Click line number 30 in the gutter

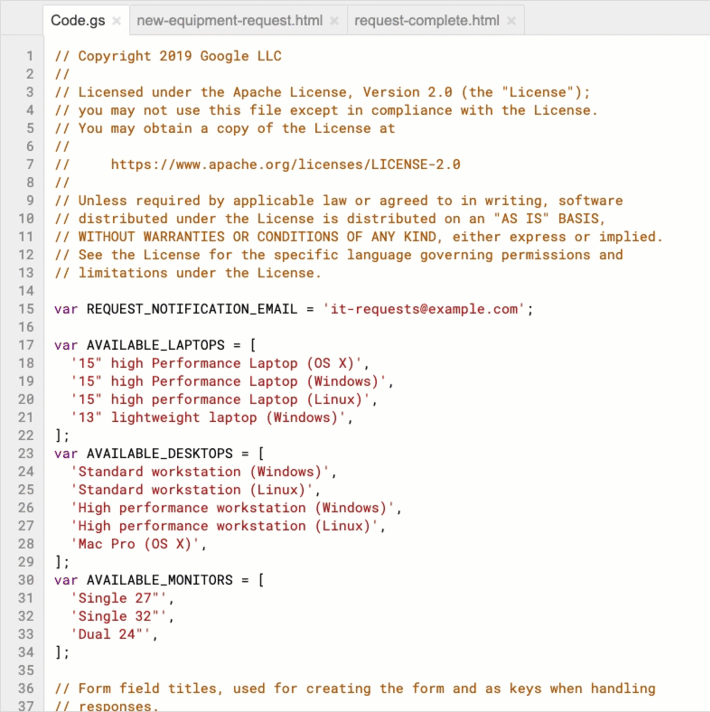[29, 579]
